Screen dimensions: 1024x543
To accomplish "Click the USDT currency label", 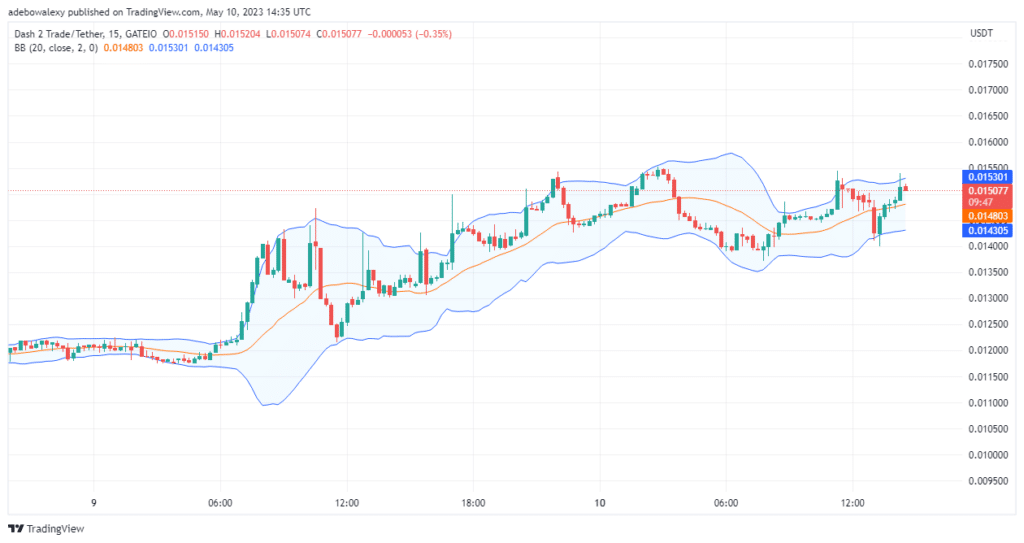I will click(x=982, y=33).
